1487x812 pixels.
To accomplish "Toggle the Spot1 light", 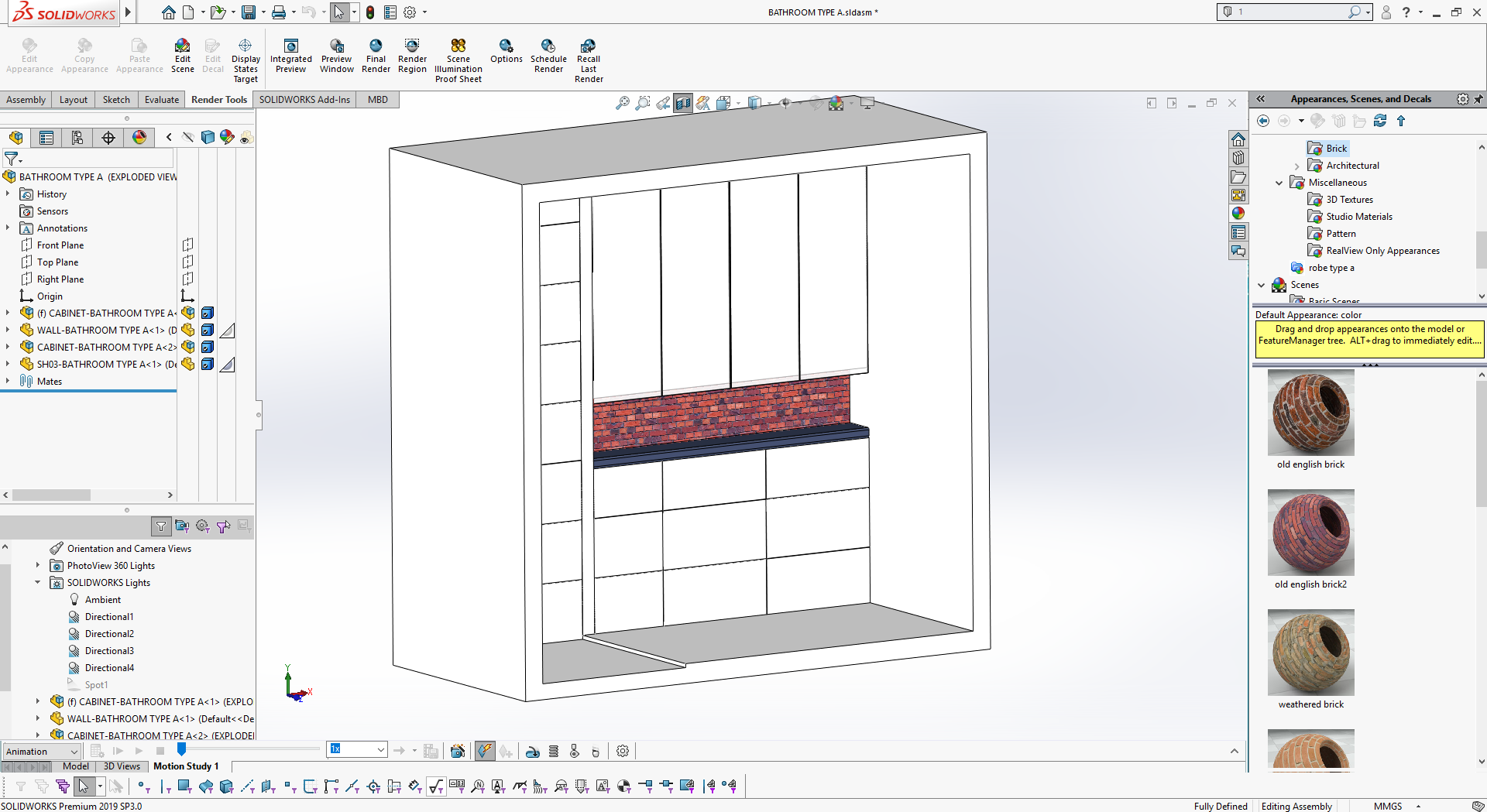I will pyautogui.click(x=96, y=685).
